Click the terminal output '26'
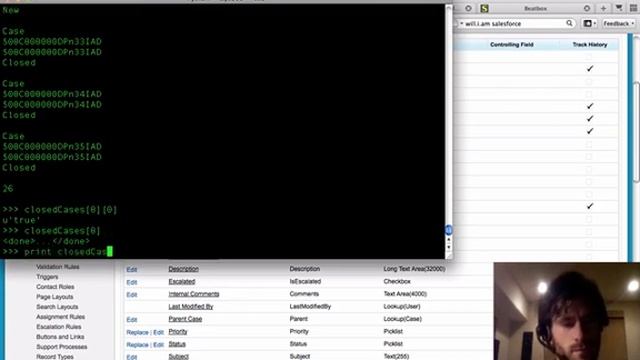This screenshot has width=640, height=360. coord(7,189)
